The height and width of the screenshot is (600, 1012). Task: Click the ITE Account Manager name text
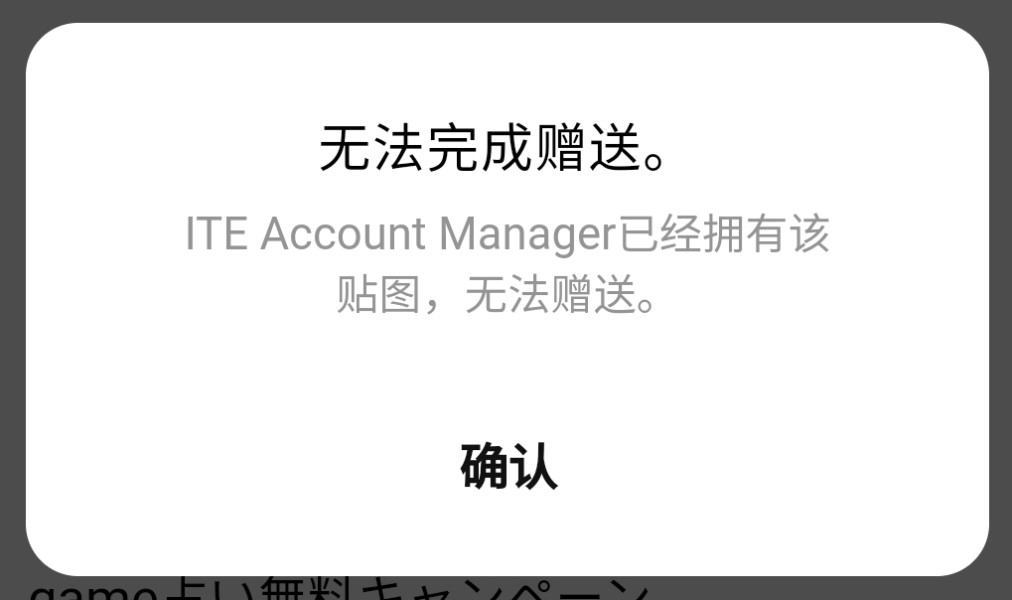(x=400, y=233)
